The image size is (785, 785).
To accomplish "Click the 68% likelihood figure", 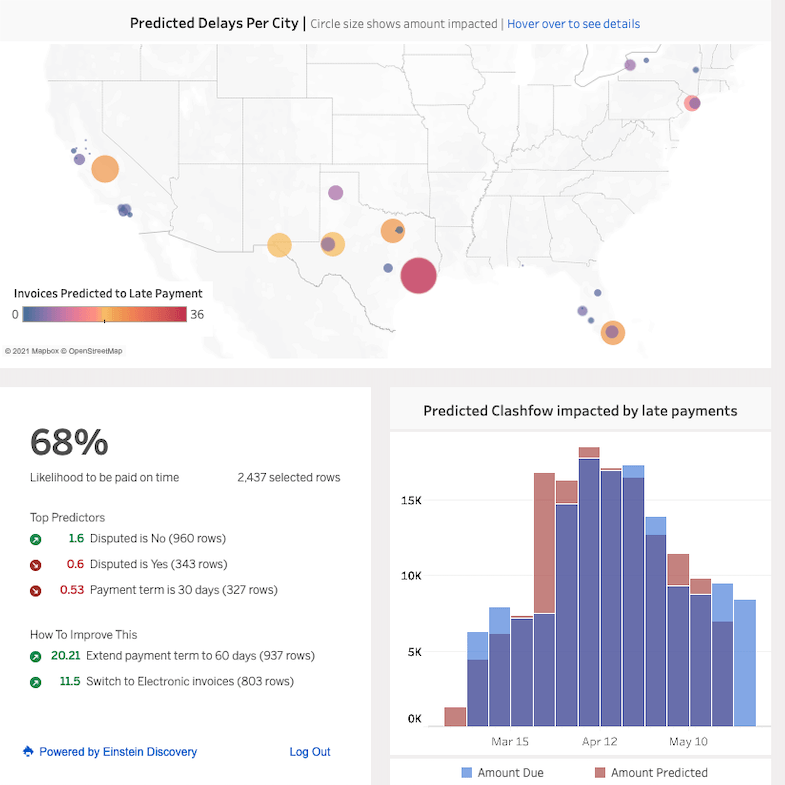I will click(x=69, y=442).
